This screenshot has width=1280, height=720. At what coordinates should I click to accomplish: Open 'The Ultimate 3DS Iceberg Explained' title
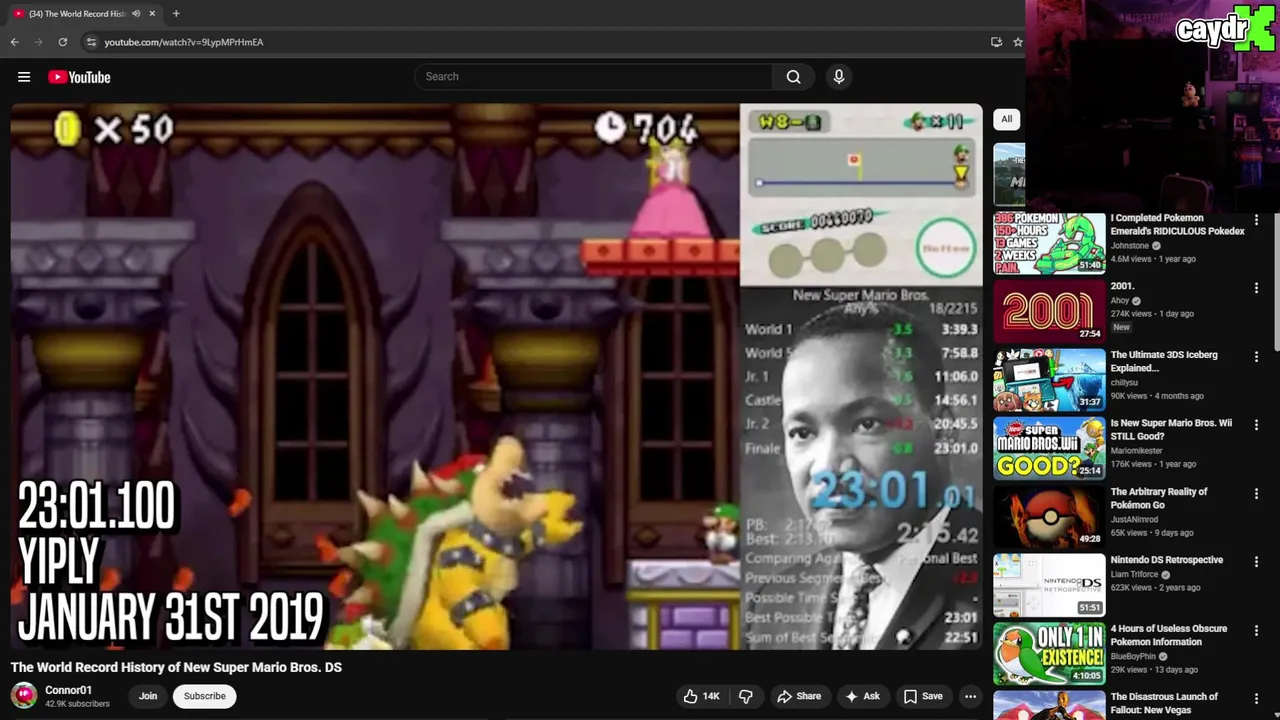[1164, 362]
